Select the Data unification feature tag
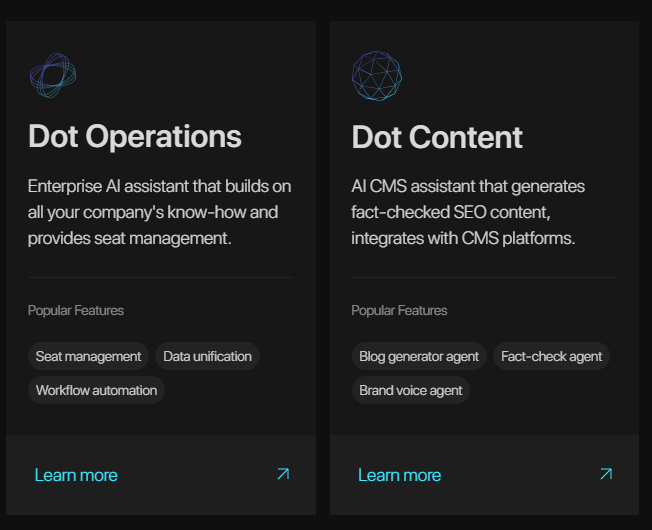Viewport: 652px width, 530px height. [x=208, y=356]
